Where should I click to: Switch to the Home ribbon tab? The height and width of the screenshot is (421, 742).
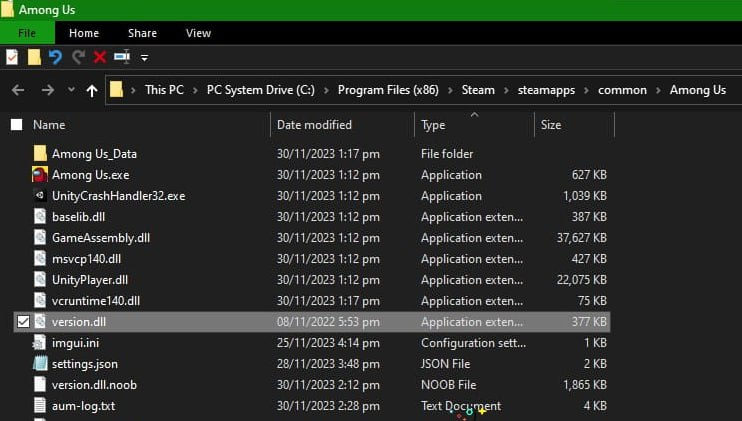(84, 33)
